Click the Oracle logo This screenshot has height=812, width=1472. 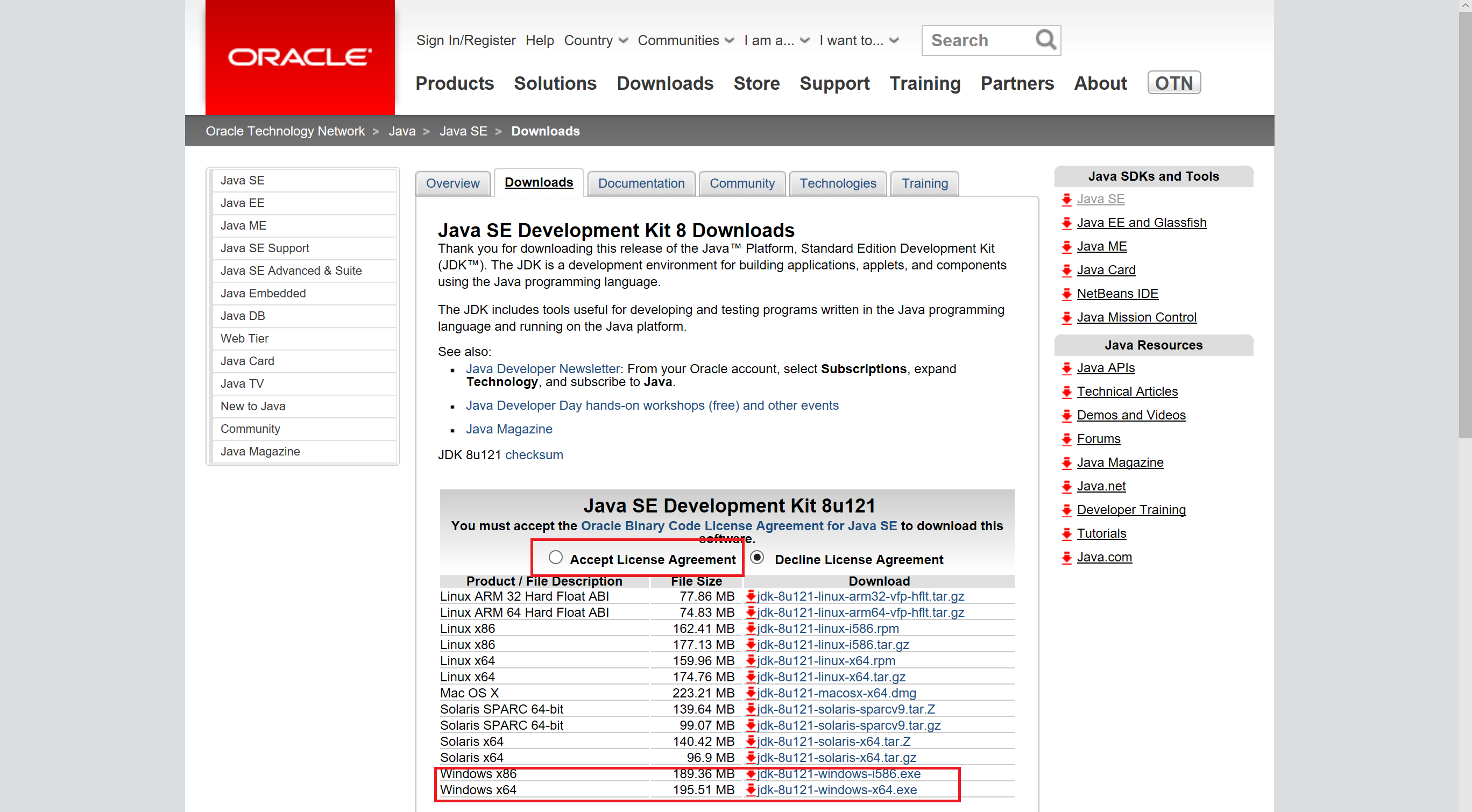coord(300,57)
